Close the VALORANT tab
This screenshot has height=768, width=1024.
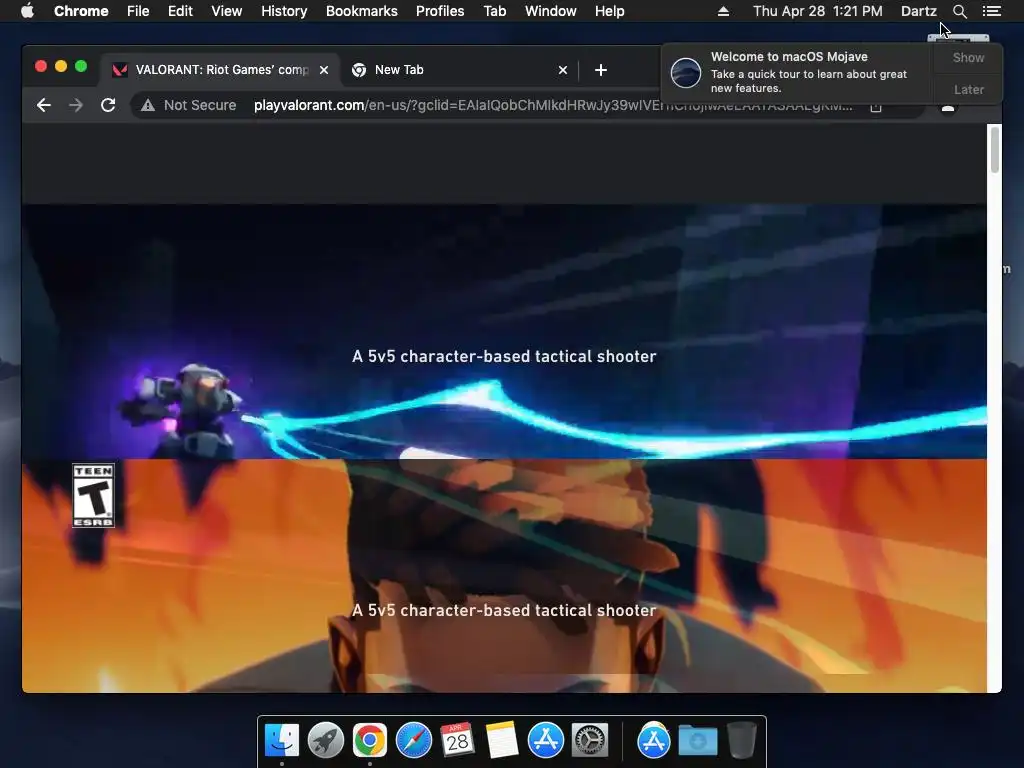(324, 70)
